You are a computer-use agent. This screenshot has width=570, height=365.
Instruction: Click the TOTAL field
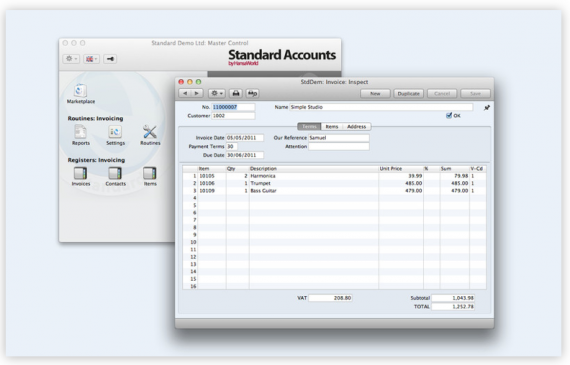(x=453, y=306)
